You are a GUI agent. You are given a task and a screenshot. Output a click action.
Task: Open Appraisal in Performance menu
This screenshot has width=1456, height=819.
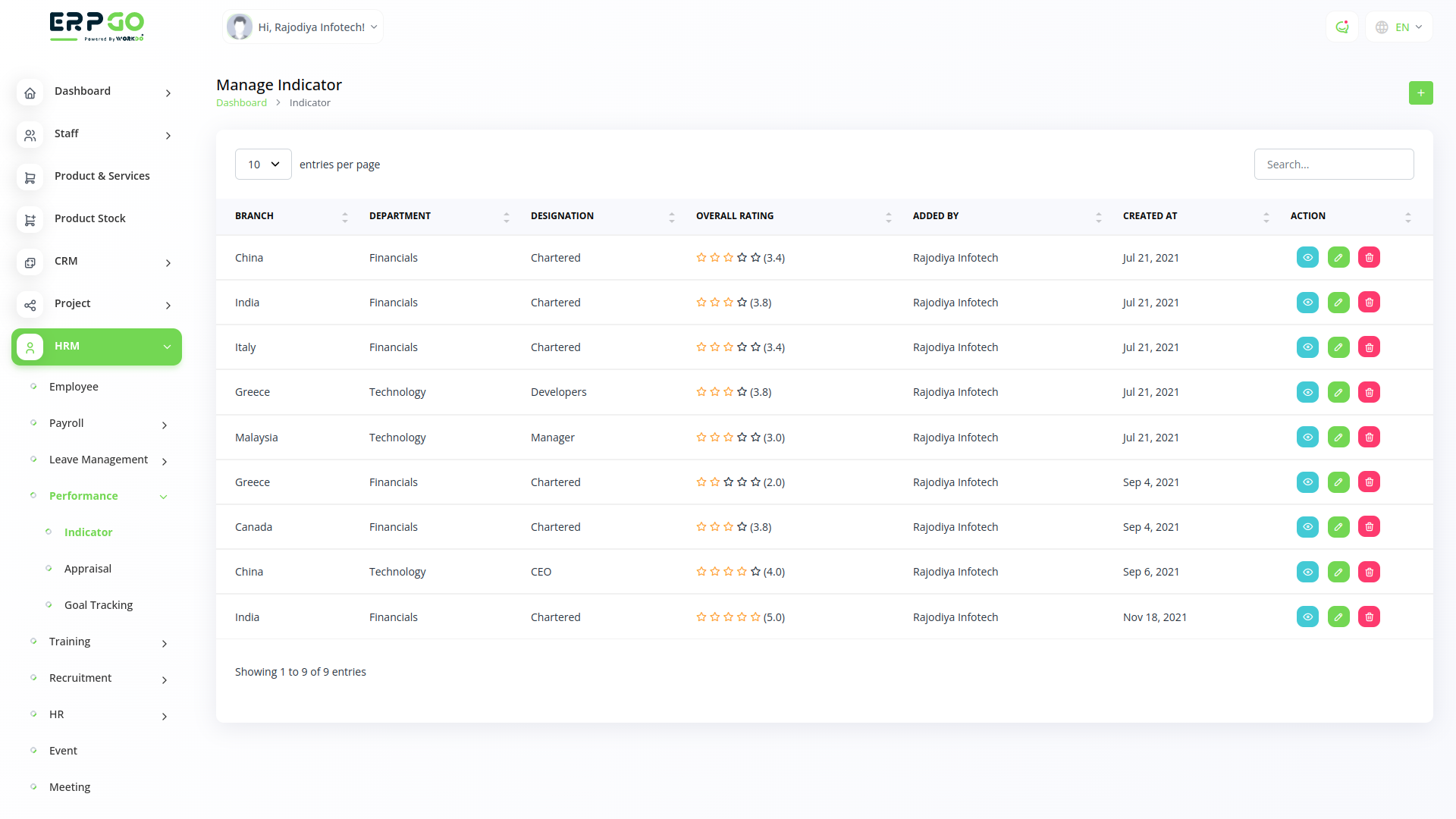coord(87,569)
